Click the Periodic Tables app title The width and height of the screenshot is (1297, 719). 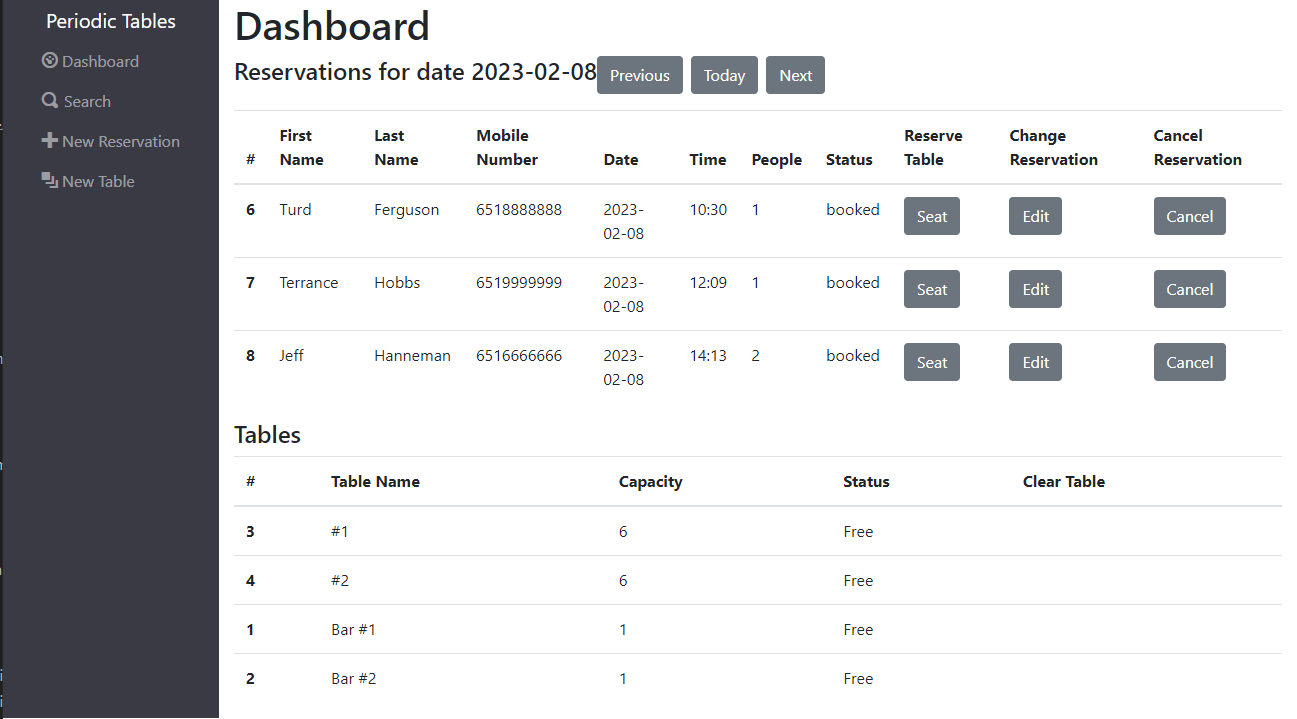(x=110, y=20)
